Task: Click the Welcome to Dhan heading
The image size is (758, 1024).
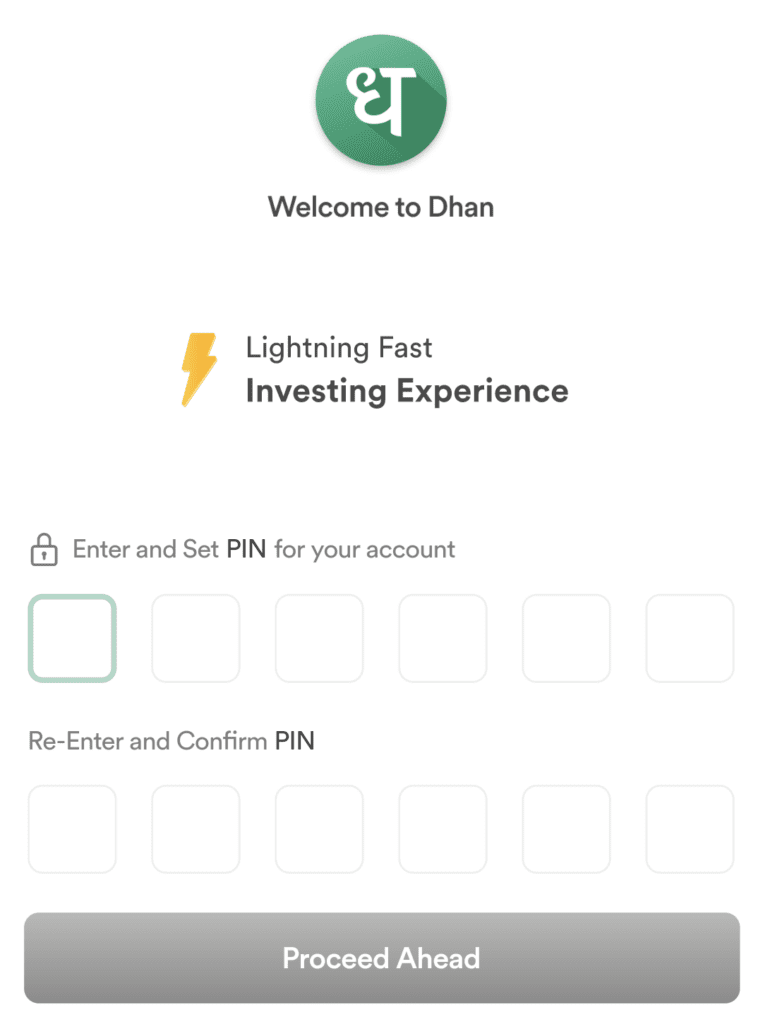Action: pyautogui.click(x=380, y=207)
